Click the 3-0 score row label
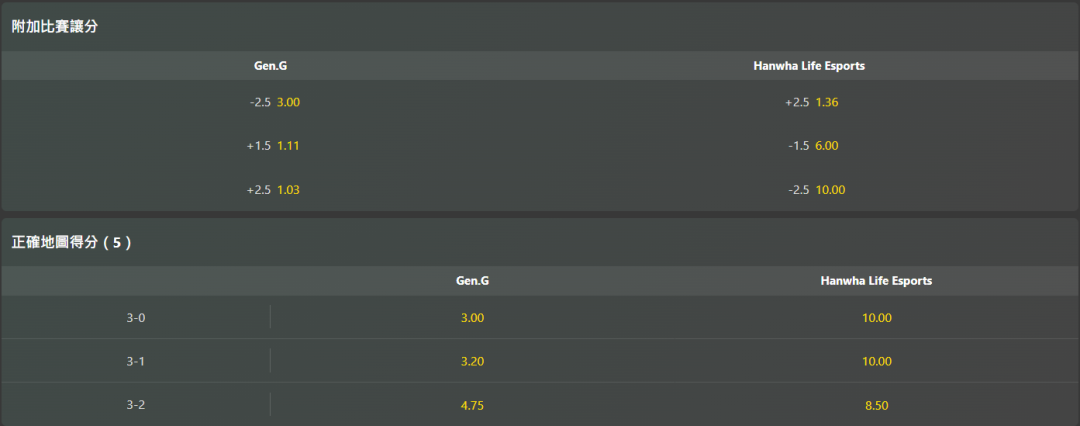Viewport: 1080px width, 426px height. coord(136,318)
